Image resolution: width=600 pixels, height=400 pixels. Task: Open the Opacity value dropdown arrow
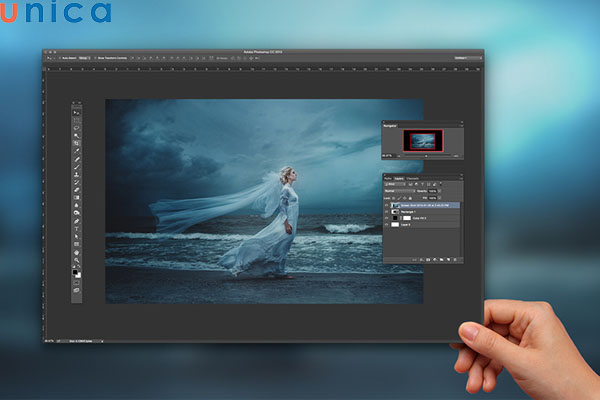click(439, 191)
